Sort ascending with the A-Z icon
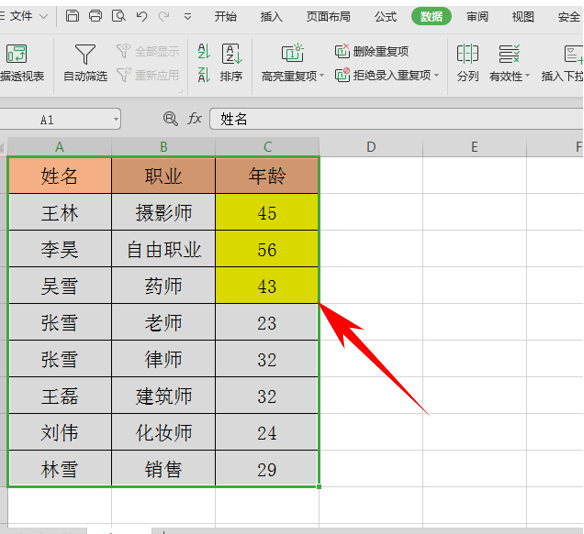 click(204, 51)
